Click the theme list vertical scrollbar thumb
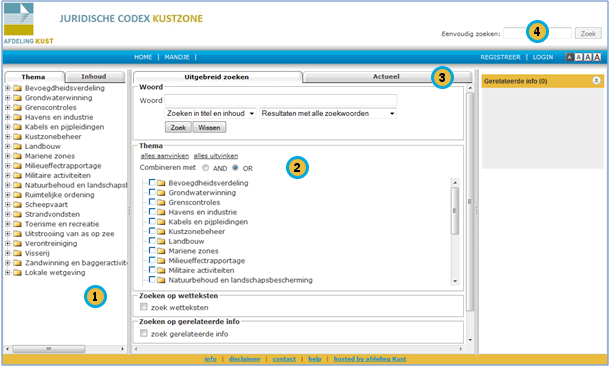This screenshot has height=366, width=609. (x=455, y=211)
